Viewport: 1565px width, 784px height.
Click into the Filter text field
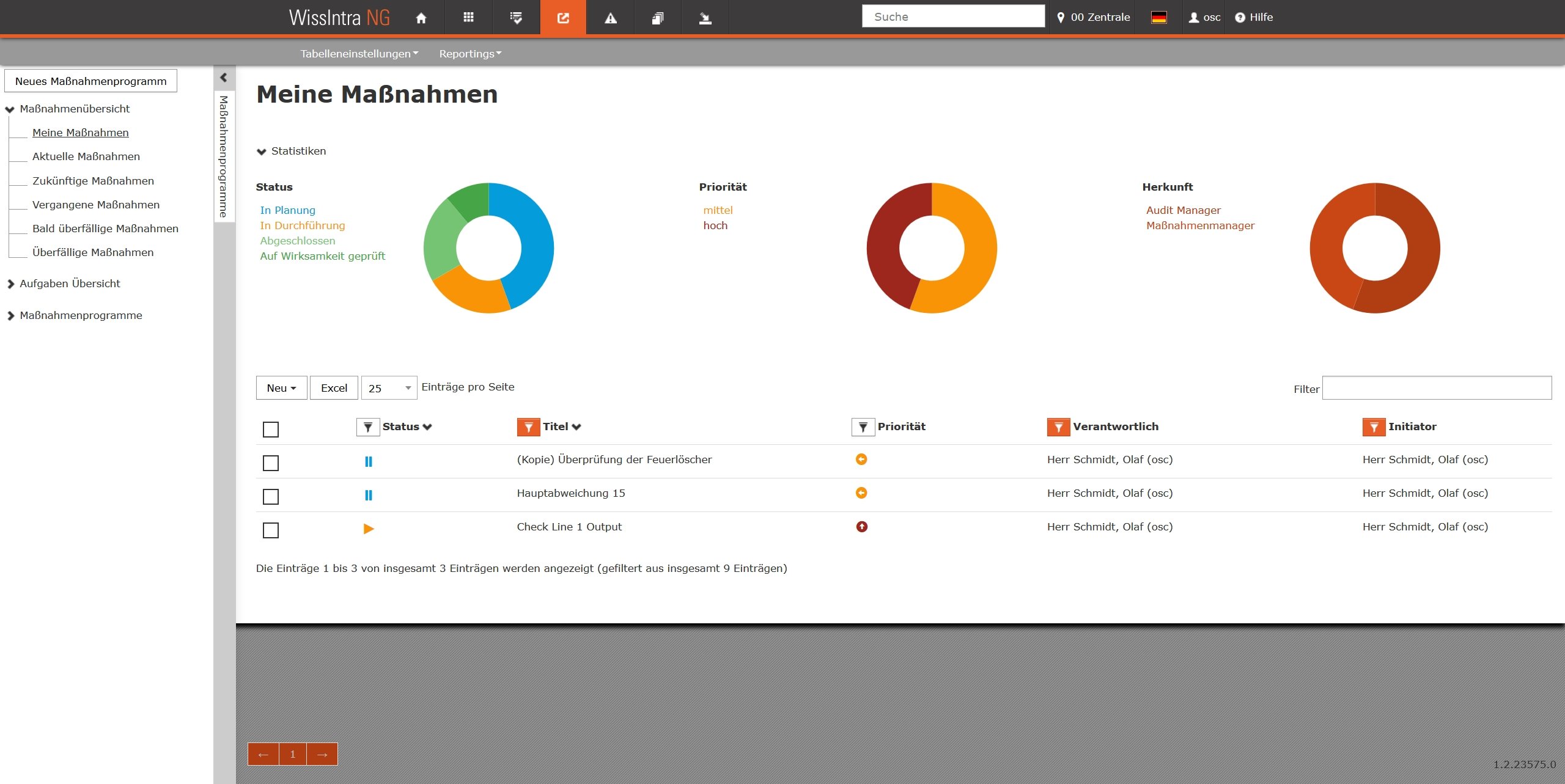tap(1436, 388)
